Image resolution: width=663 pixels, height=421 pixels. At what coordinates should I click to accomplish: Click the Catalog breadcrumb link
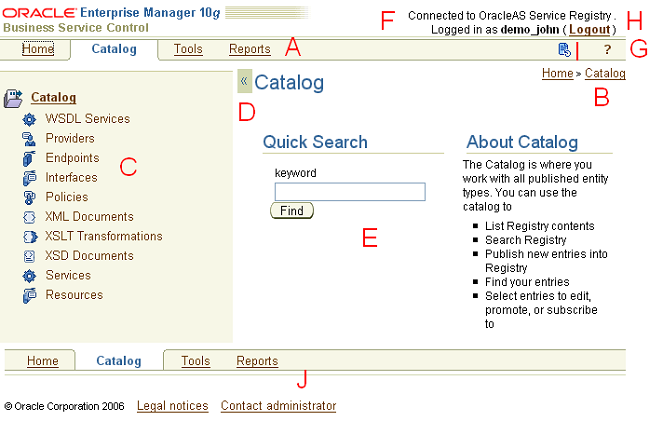click(605, 73)
